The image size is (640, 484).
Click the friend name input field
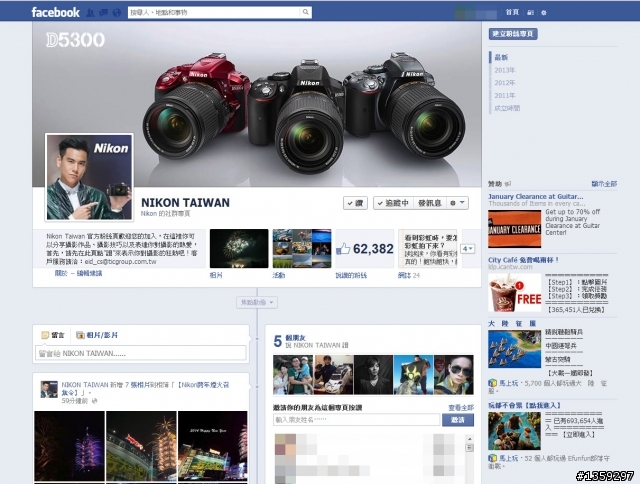[x=356, y=420]
